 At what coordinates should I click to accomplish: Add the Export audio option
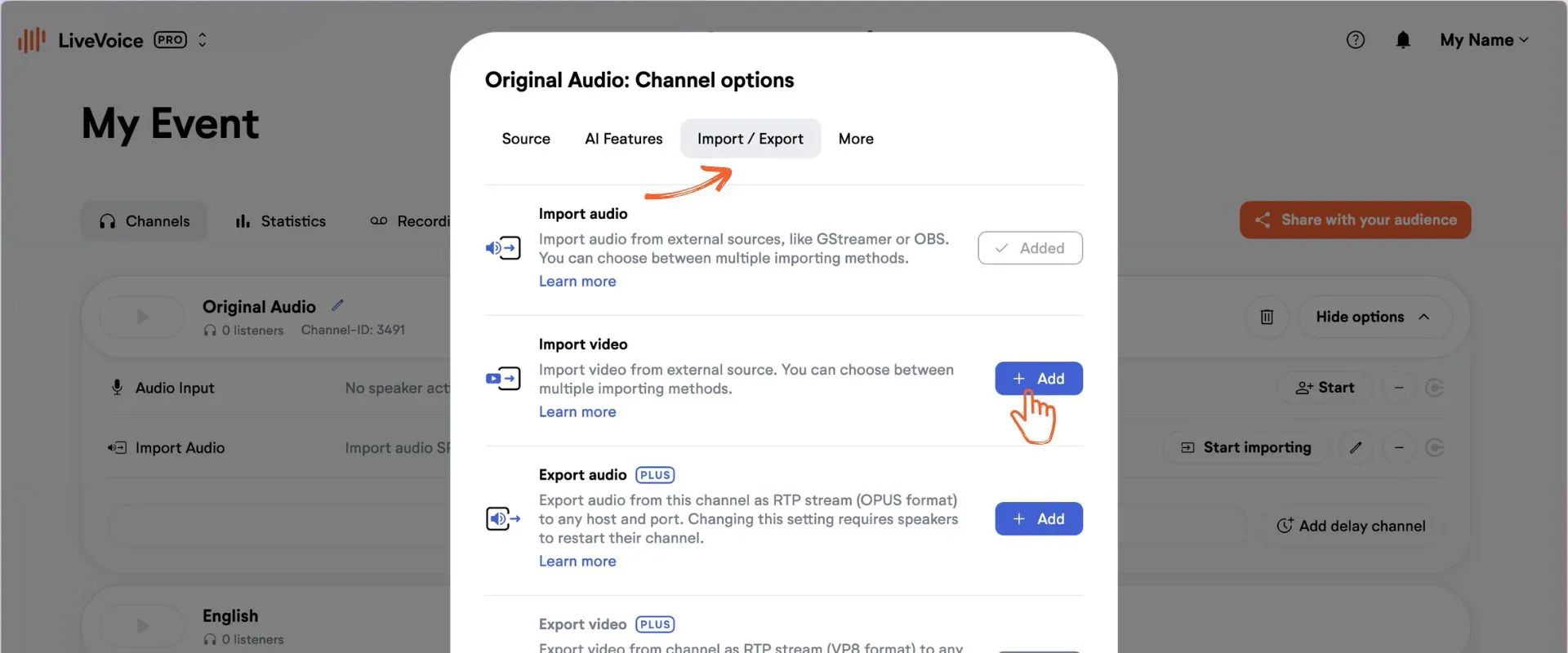(1039, 519)
